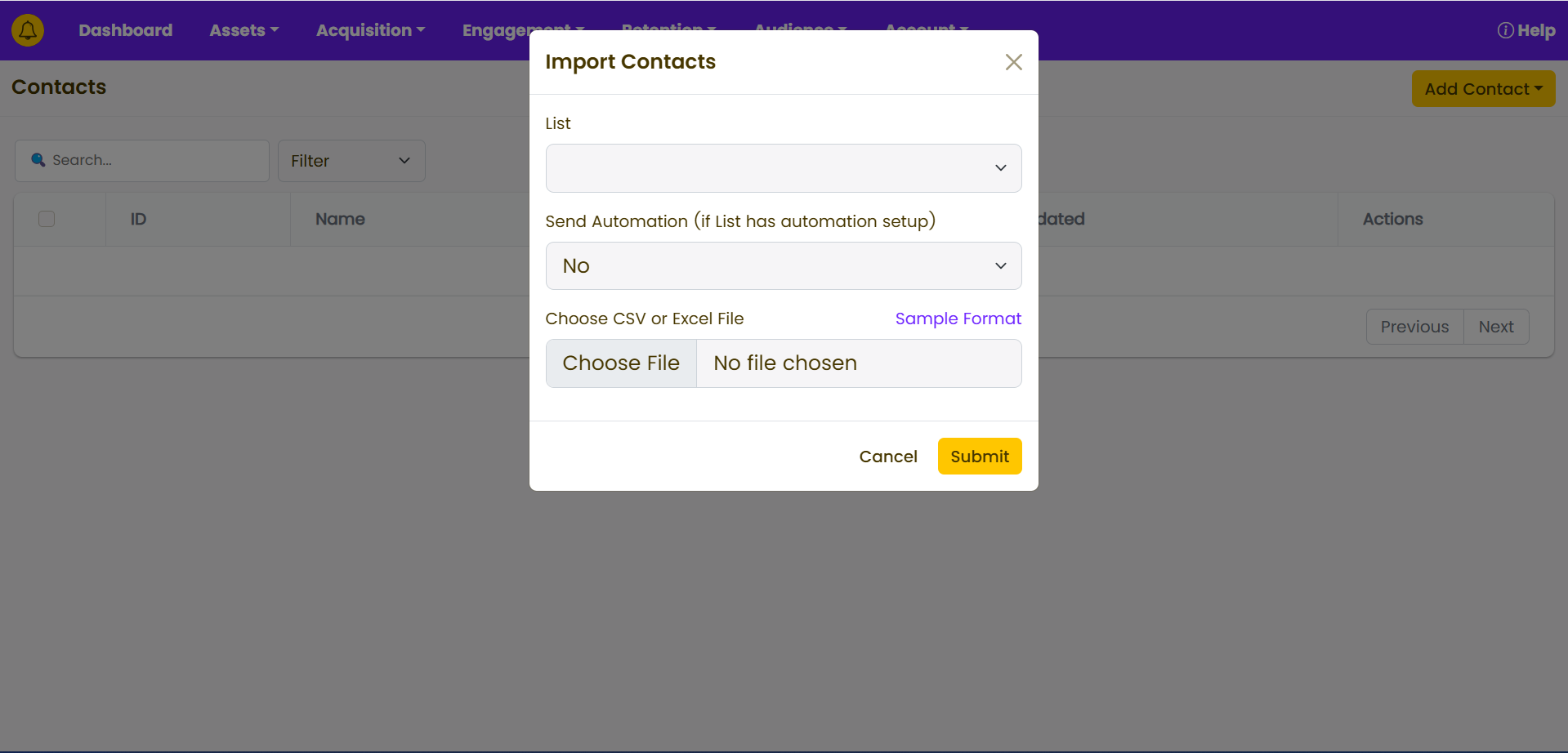This screenshot has height=753, width=1568.
Task: Open the Sample Format link
Action: [x=958, y=319]
